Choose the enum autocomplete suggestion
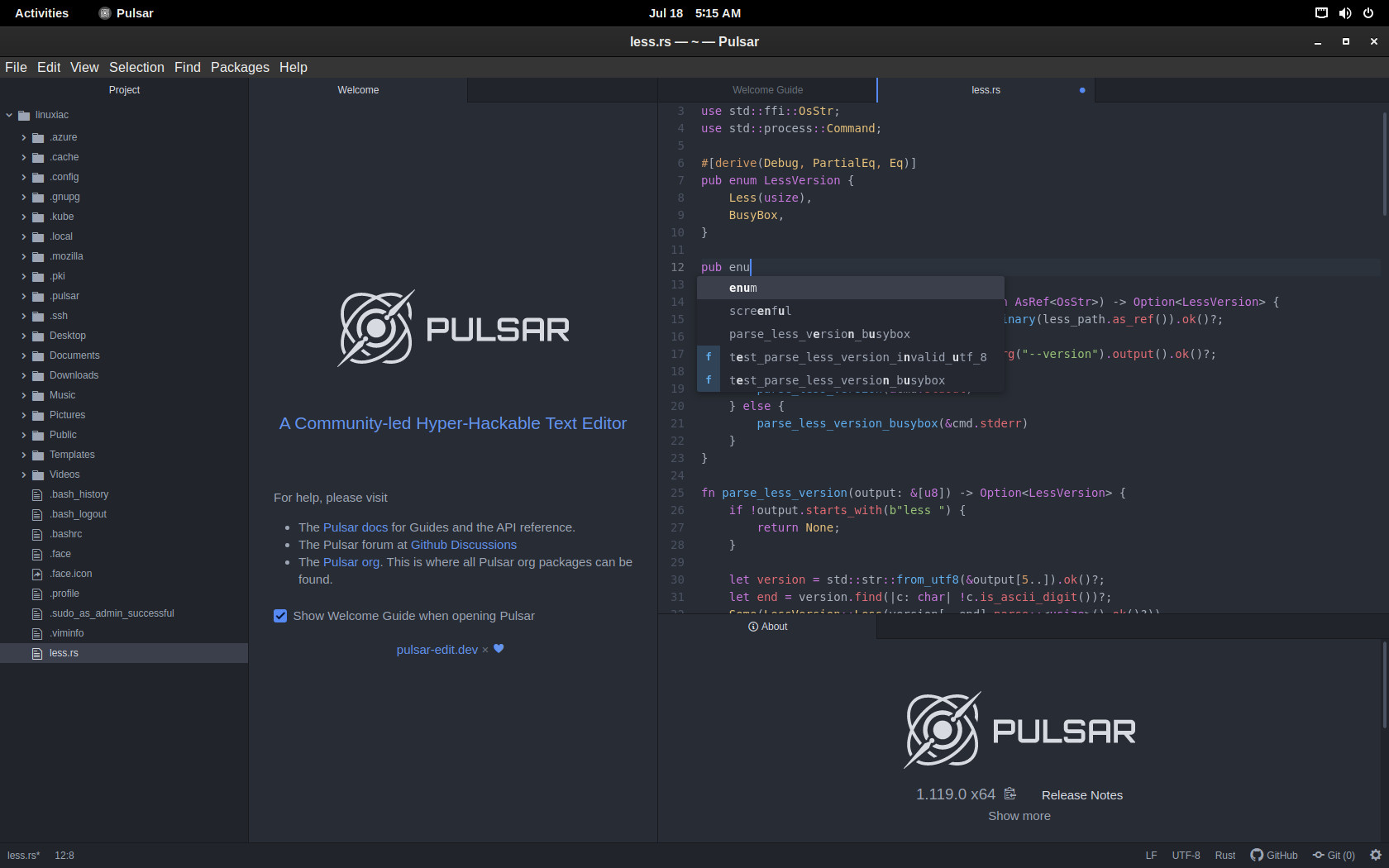 click(x=851, y=288)
